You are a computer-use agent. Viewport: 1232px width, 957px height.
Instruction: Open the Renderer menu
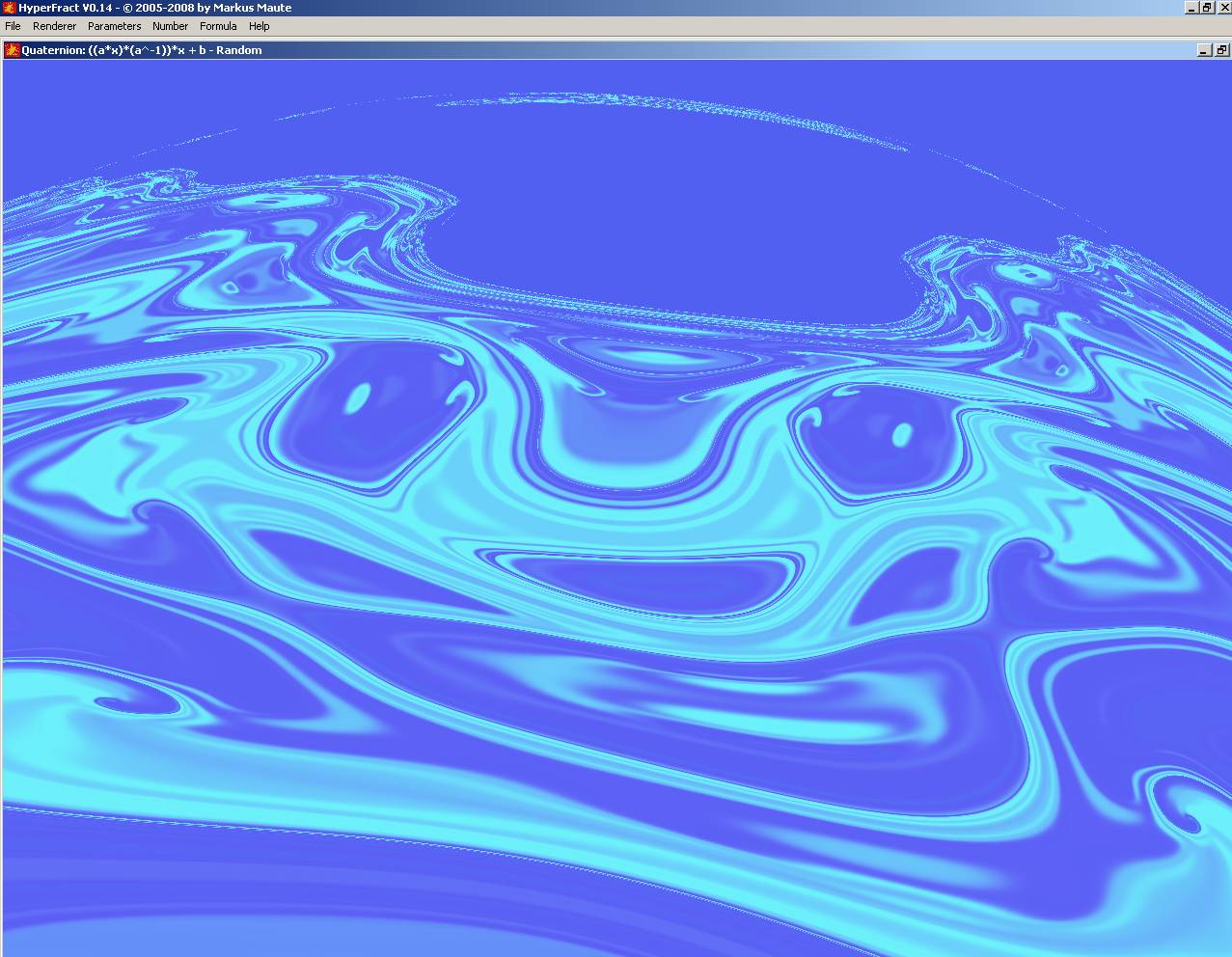54,26
